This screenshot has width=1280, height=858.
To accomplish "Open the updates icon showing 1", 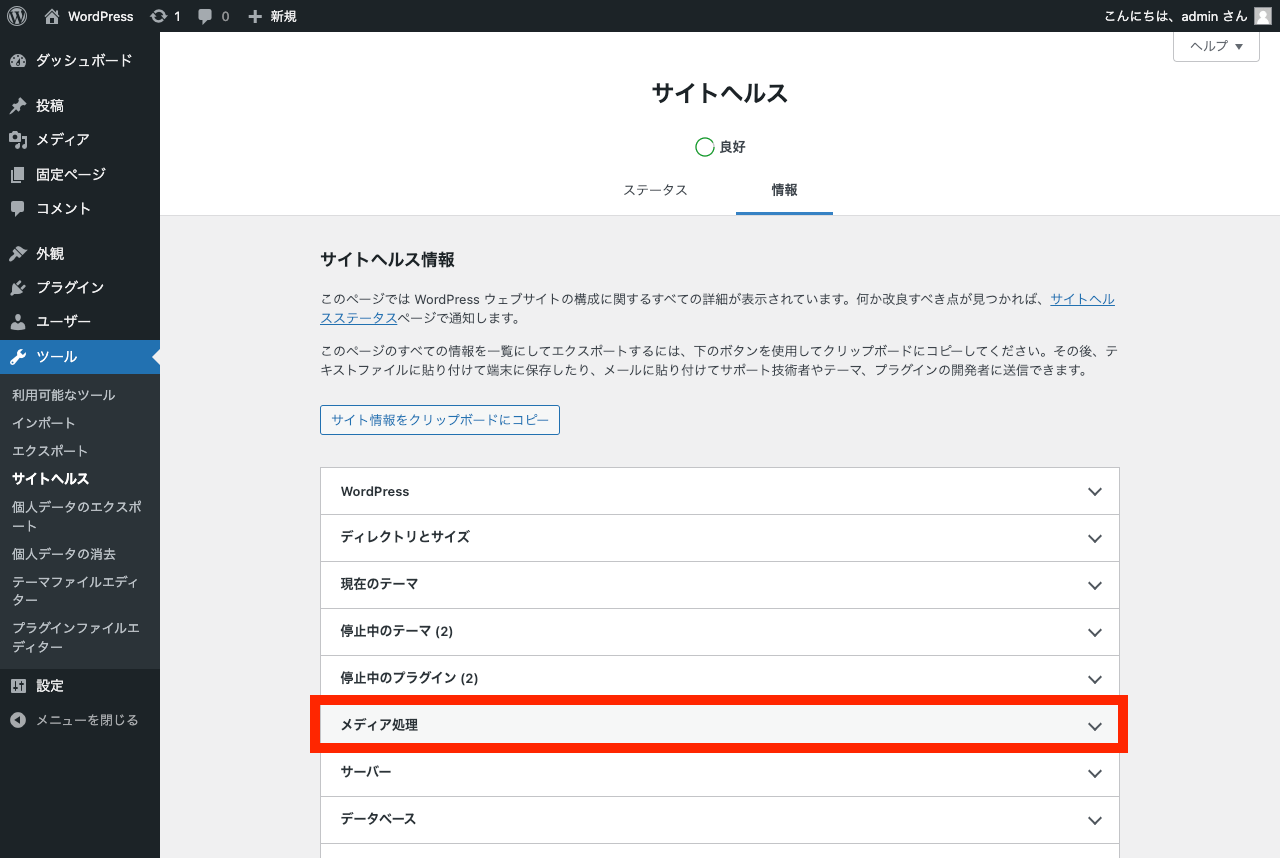I will [x=158, y=16].
